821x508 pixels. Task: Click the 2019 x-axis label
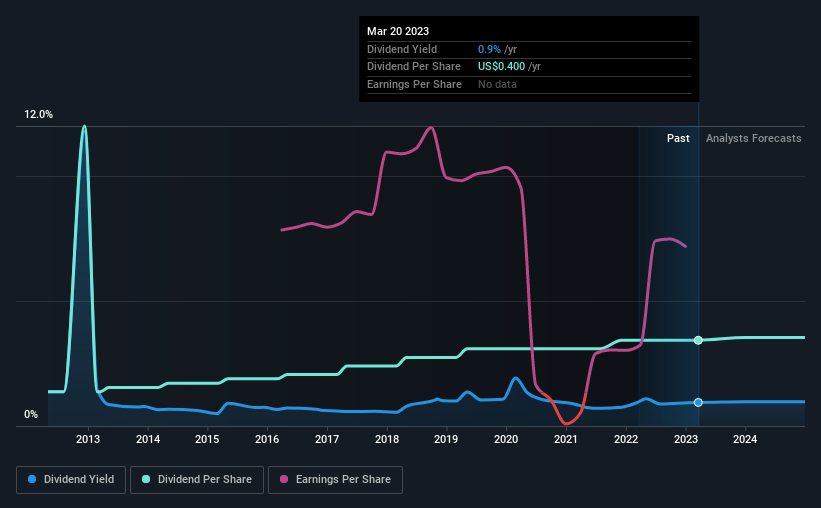(x=446, y=439)
